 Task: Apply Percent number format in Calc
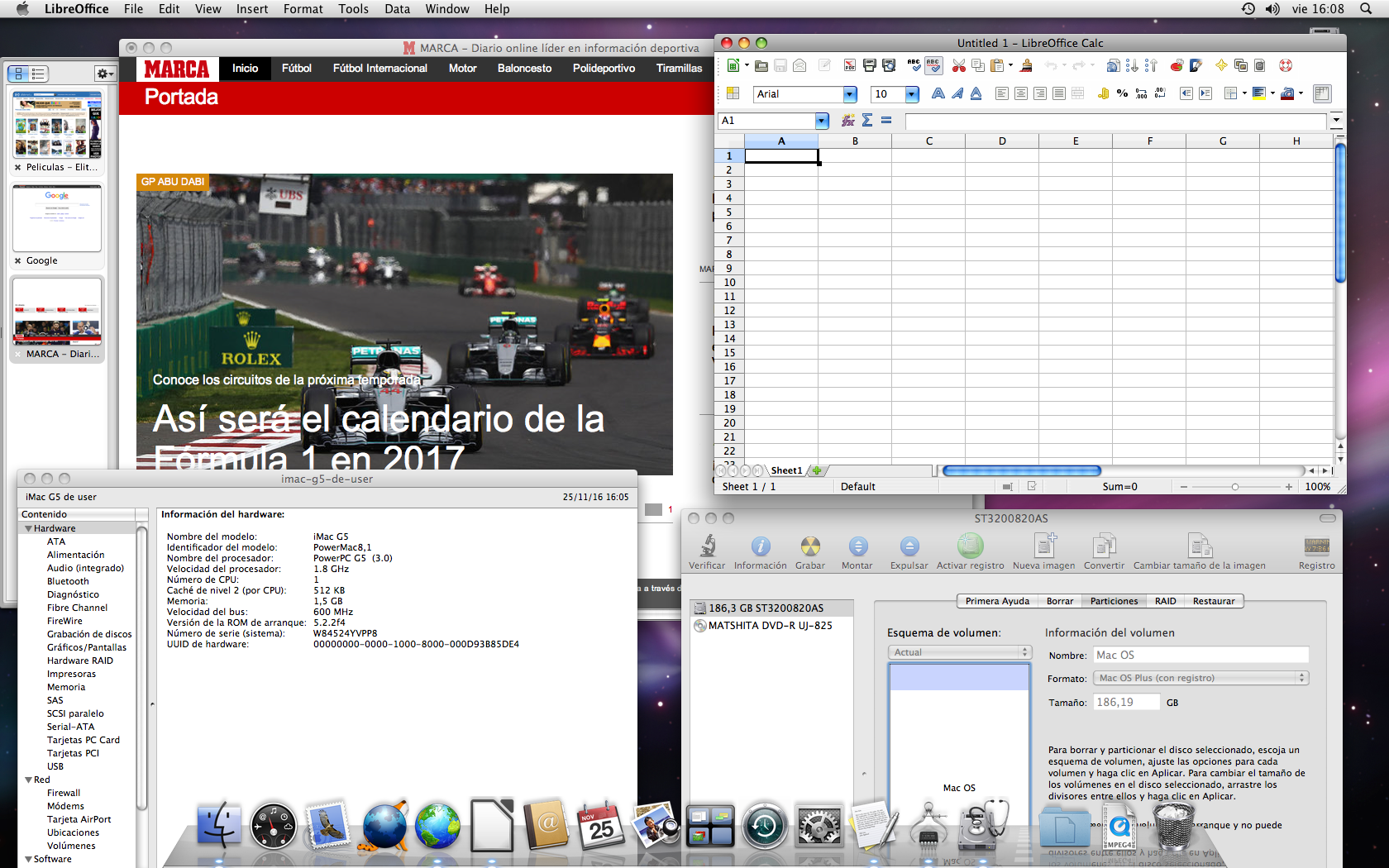(1122, 93)
